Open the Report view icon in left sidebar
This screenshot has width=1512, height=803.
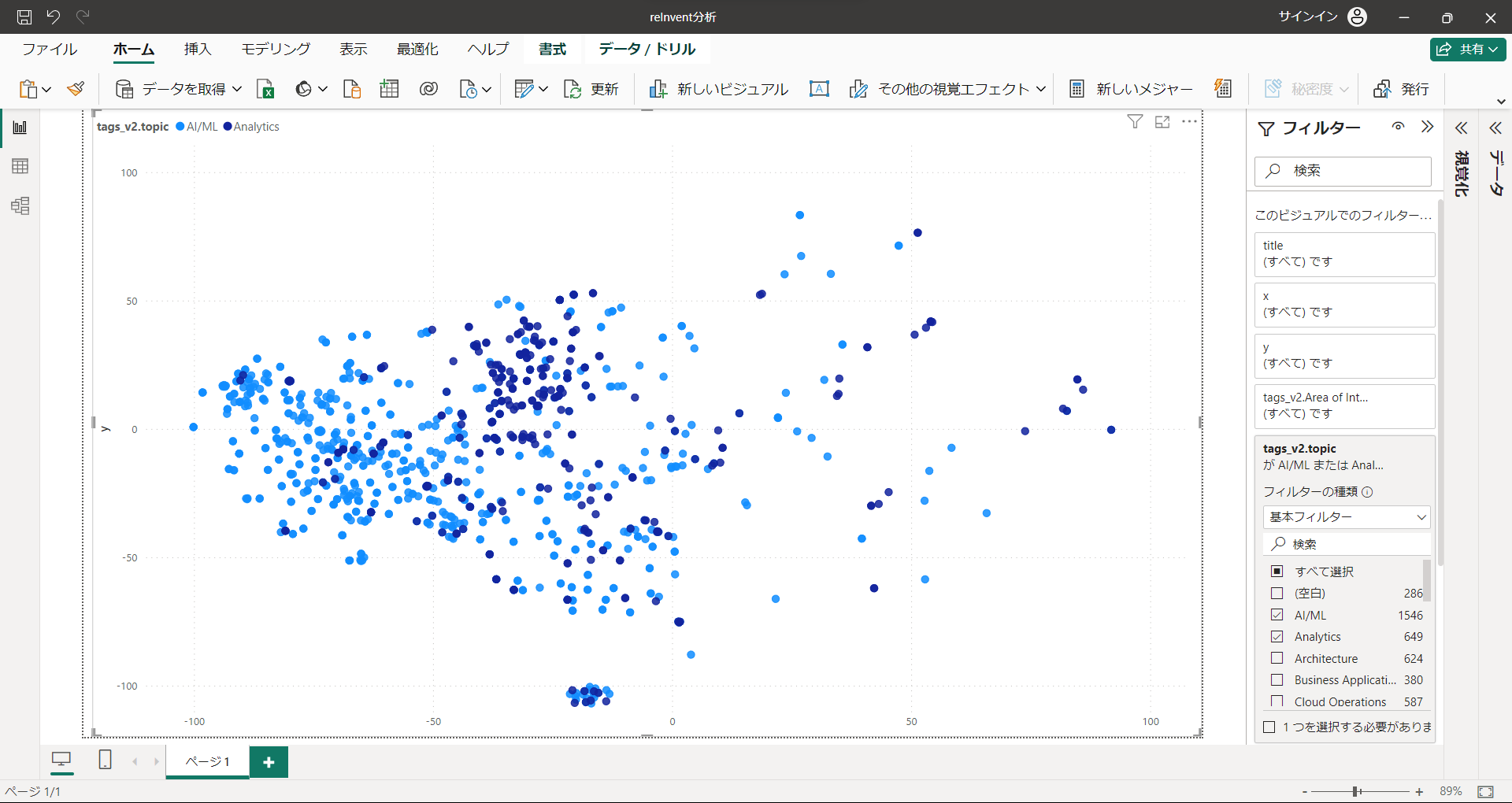click(20, 128)
